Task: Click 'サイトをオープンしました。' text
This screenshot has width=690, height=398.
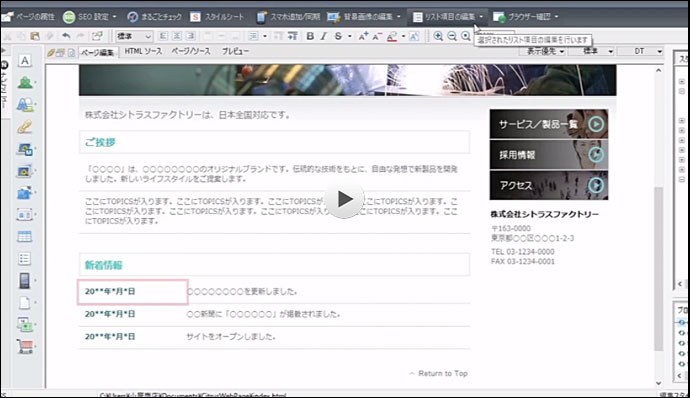Action: click(231, 337)
